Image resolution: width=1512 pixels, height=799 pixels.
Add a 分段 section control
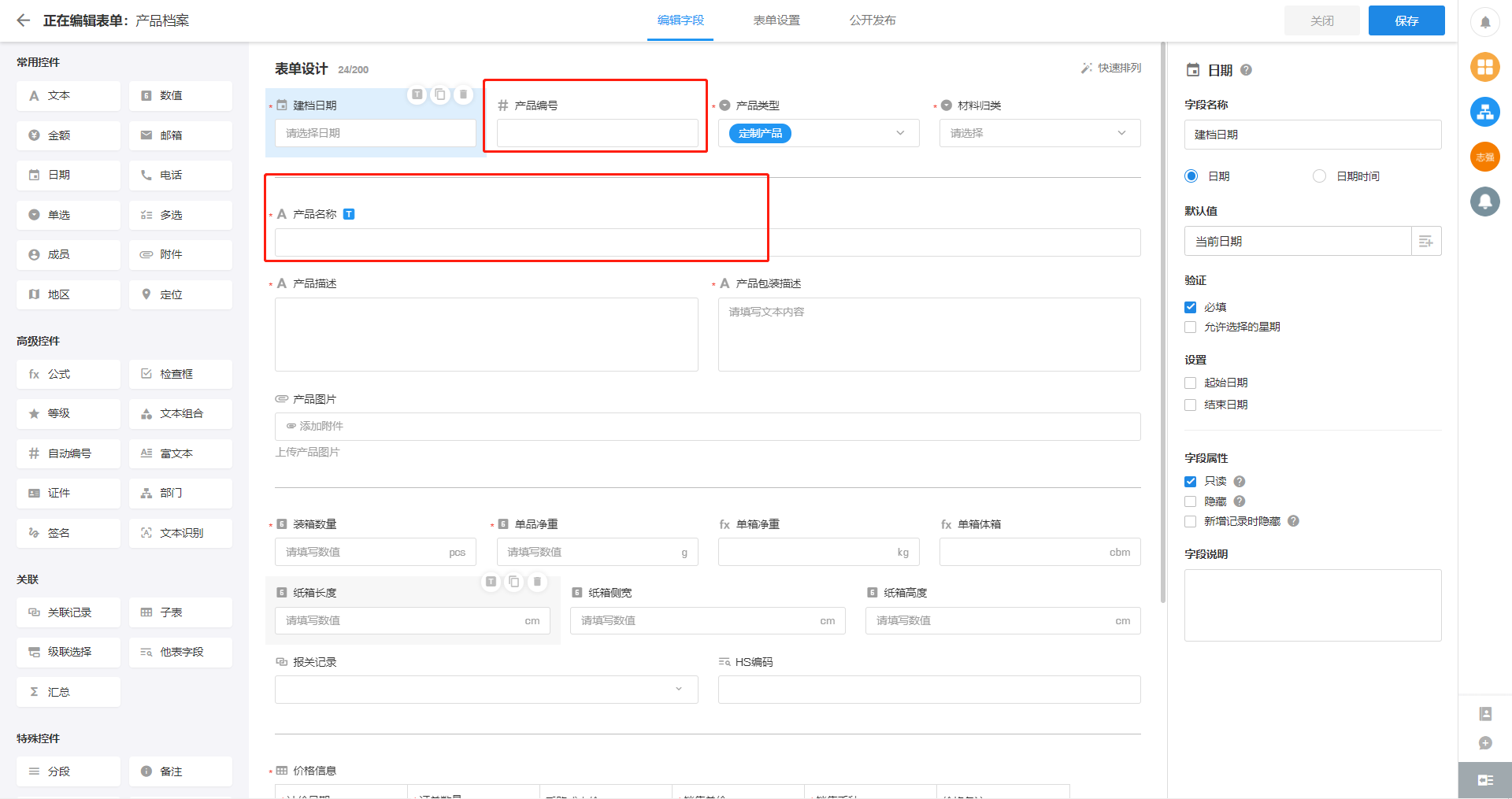tap(69, 772)
